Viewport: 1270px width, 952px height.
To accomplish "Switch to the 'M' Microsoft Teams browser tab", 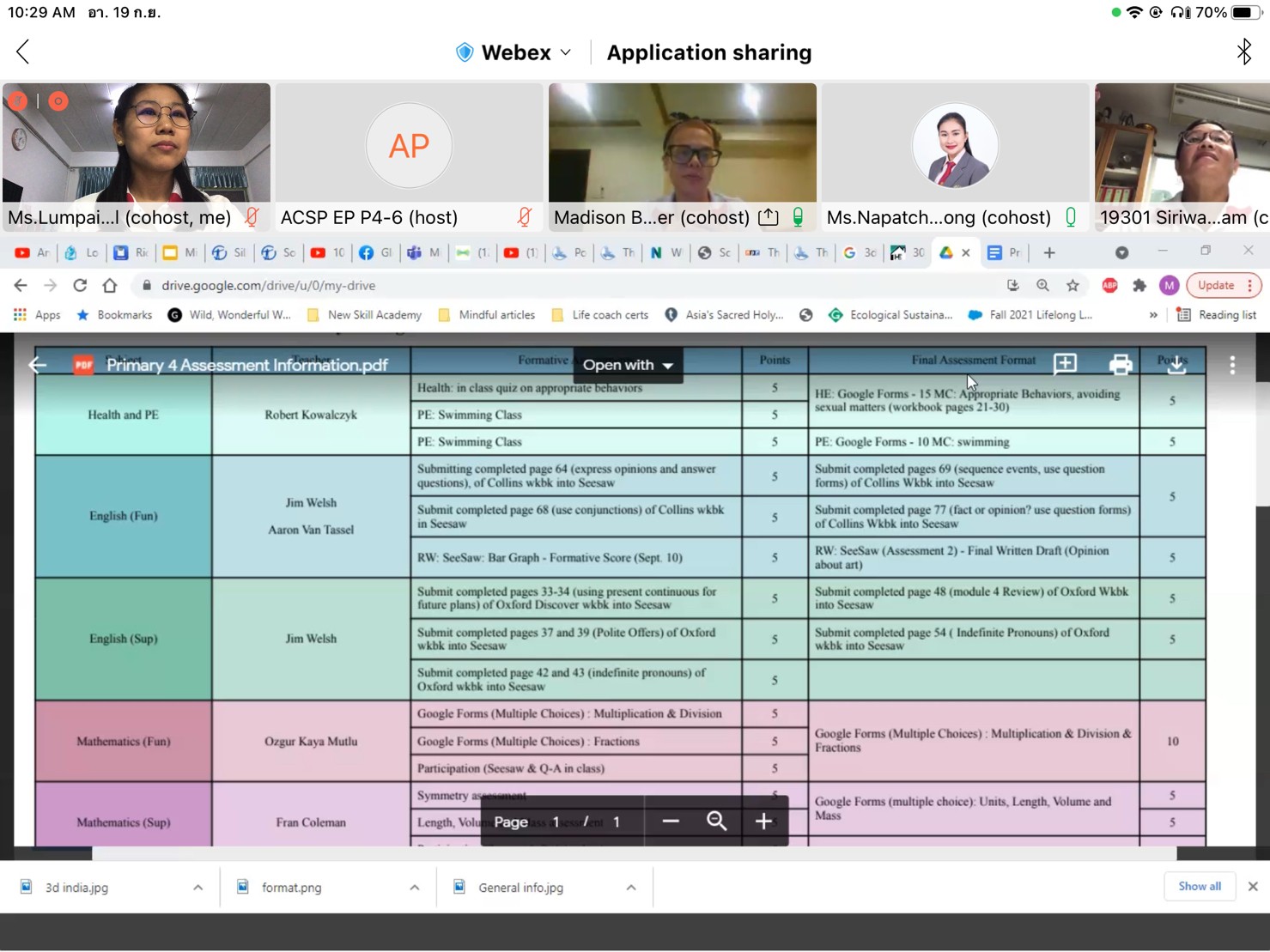I will [424, 252].
